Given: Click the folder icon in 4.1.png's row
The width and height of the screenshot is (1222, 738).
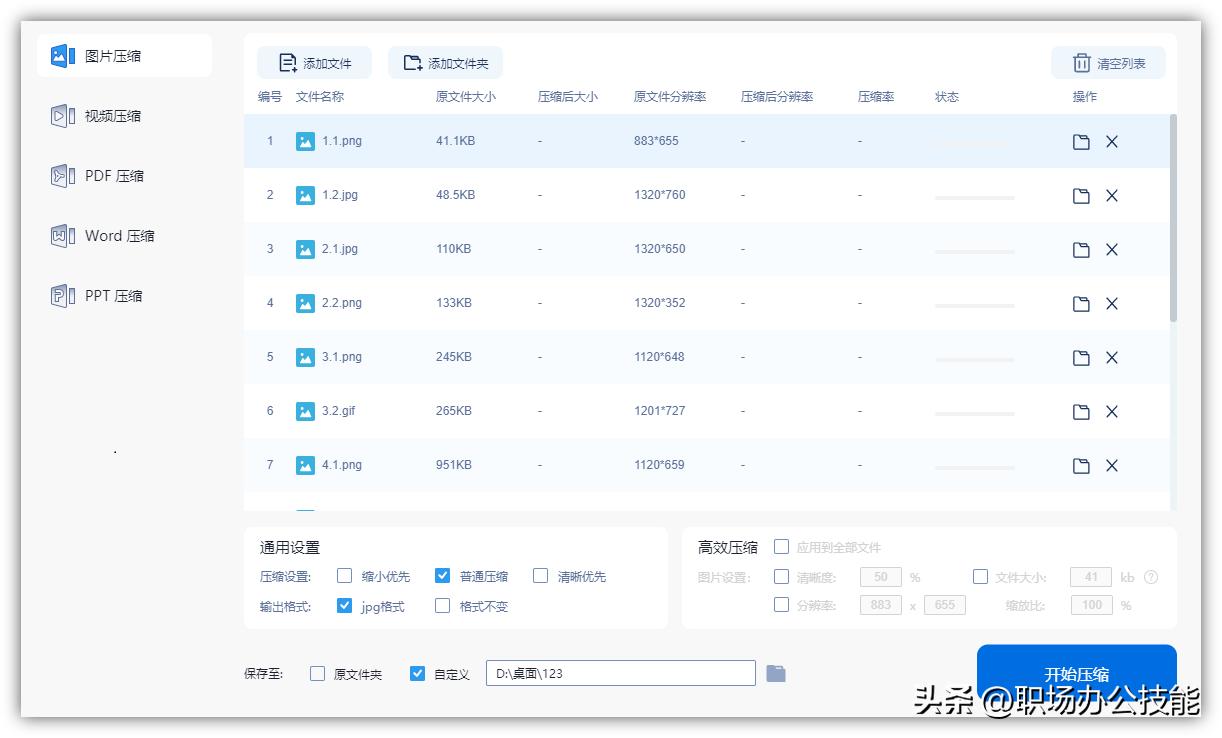Looking at the screenshot, I should tap(1081, 465).
